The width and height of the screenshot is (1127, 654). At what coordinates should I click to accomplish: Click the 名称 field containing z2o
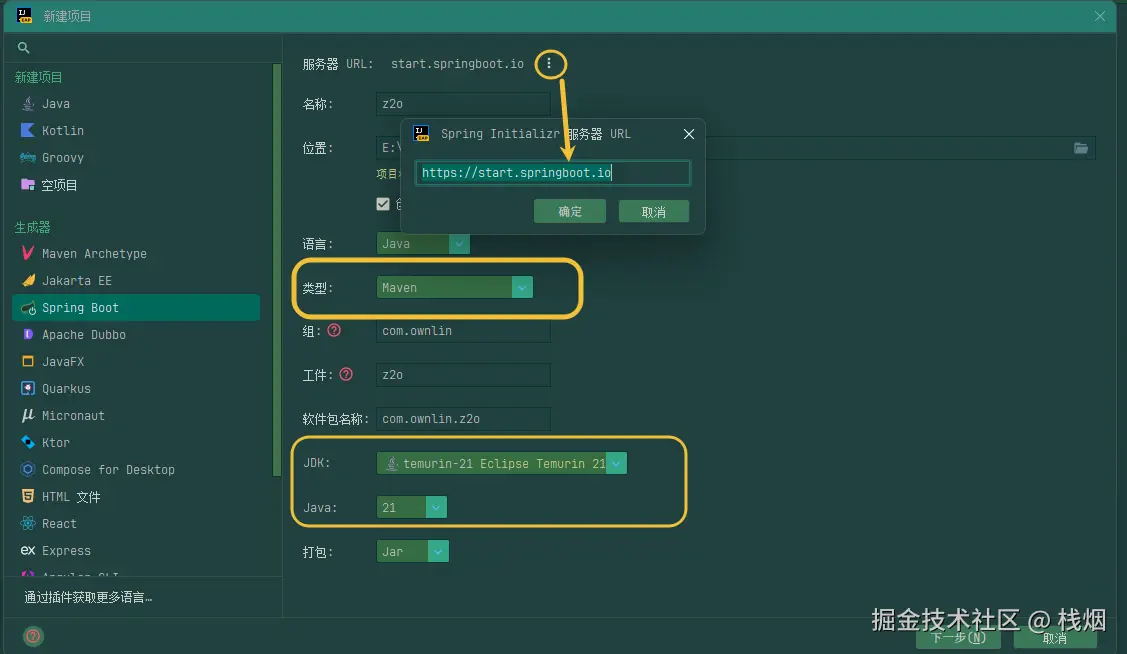pos(463,104)
